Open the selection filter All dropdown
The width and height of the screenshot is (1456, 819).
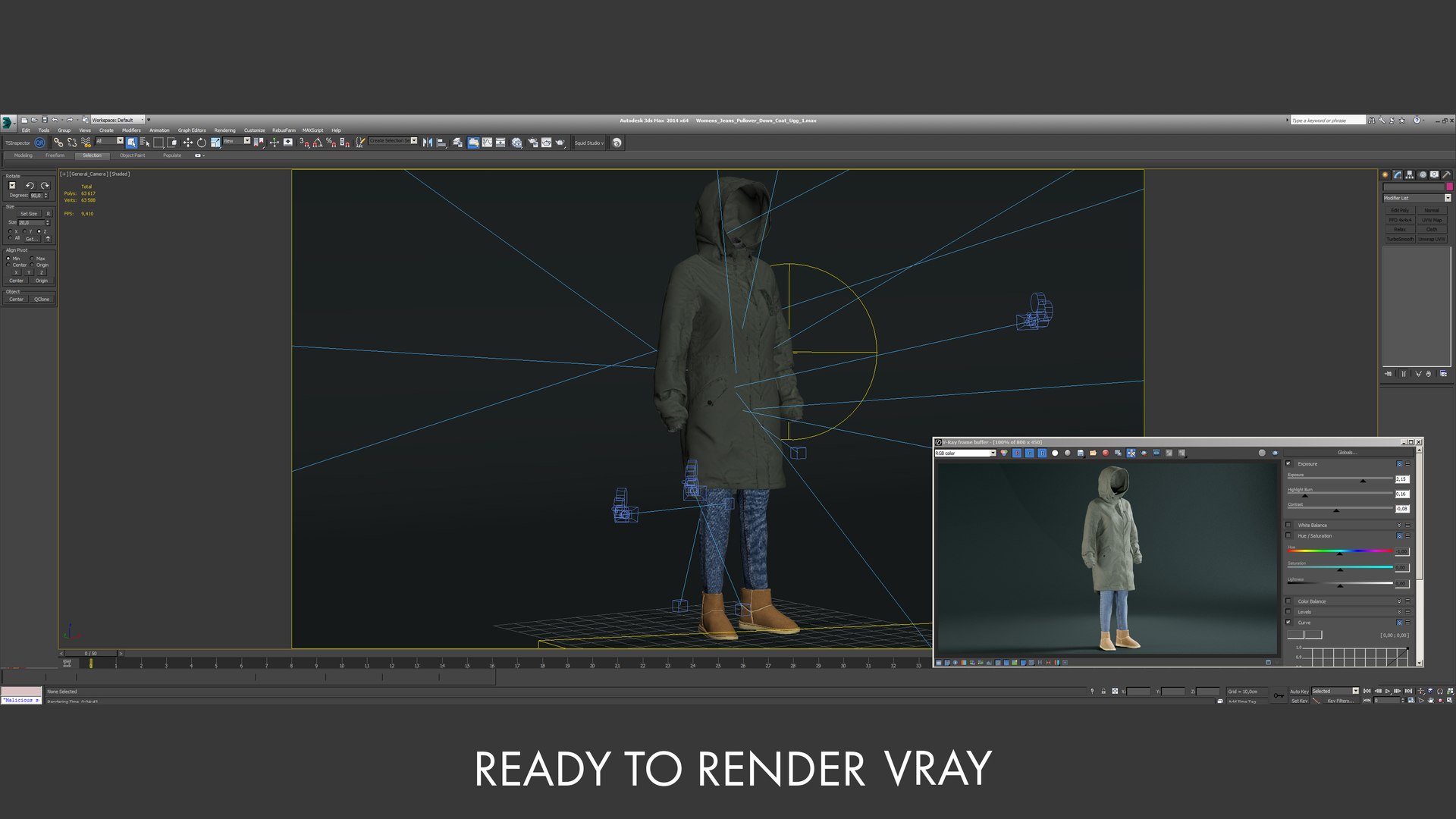110,141
